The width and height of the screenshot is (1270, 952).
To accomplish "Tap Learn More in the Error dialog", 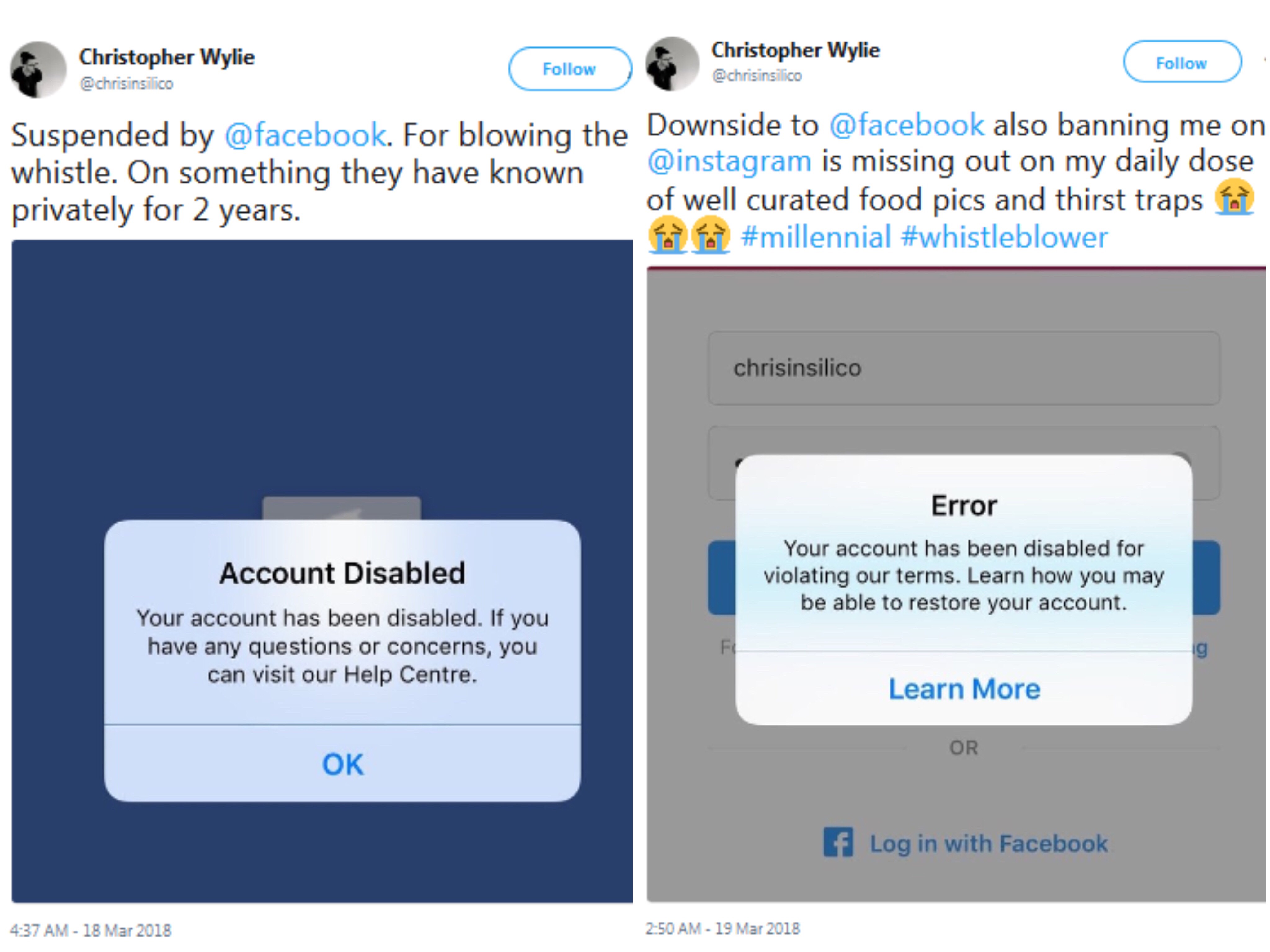I will [x=964, y=688].
